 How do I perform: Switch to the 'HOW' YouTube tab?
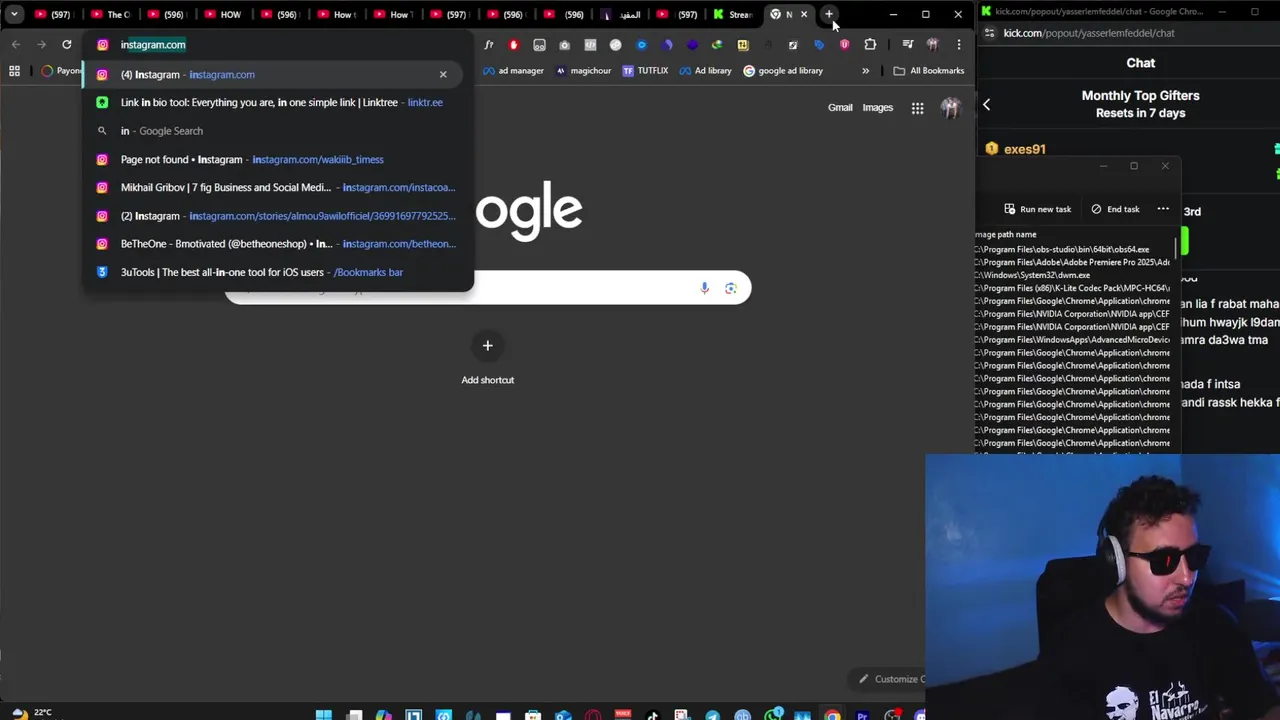[222, 14]
